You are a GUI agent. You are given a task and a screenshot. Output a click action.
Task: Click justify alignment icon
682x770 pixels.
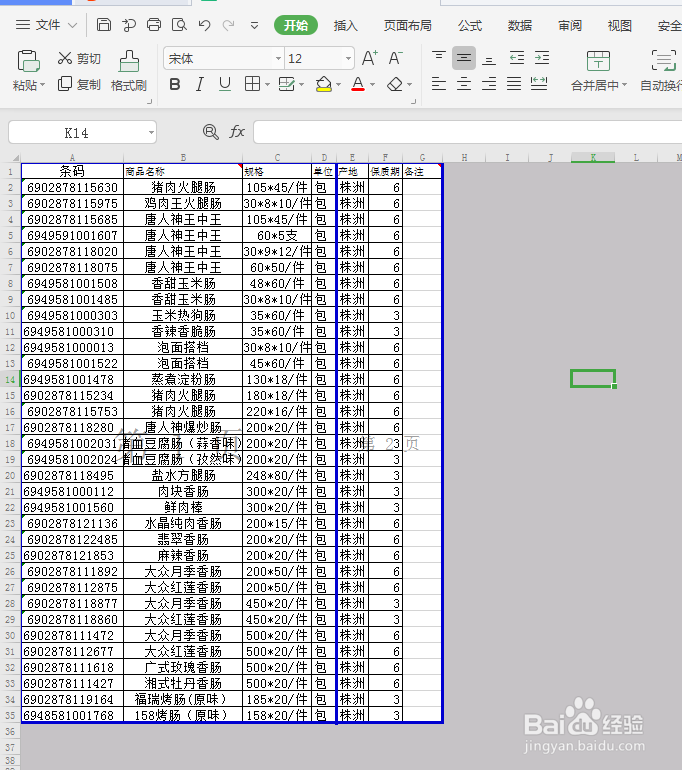click(x=514, y=84)
